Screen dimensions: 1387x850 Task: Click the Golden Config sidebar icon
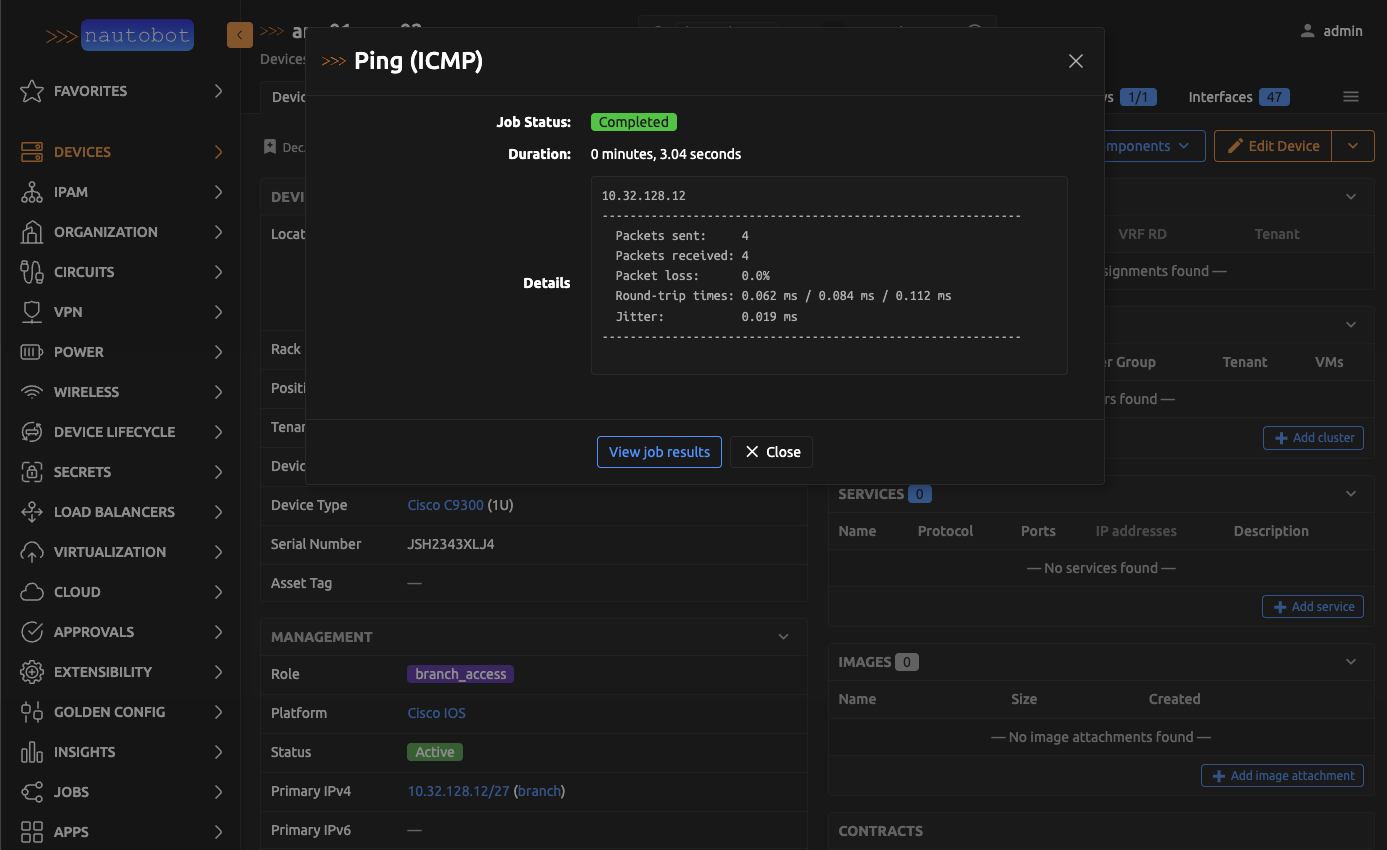click(32, 712)
